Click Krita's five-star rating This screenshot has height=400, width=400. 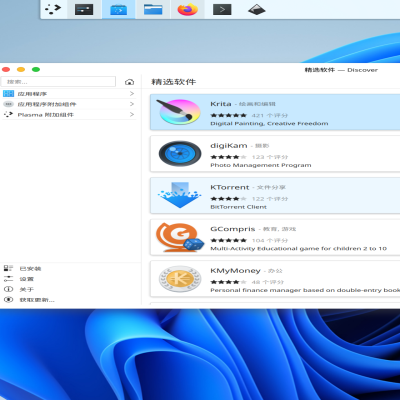click(x=228, y=115)
